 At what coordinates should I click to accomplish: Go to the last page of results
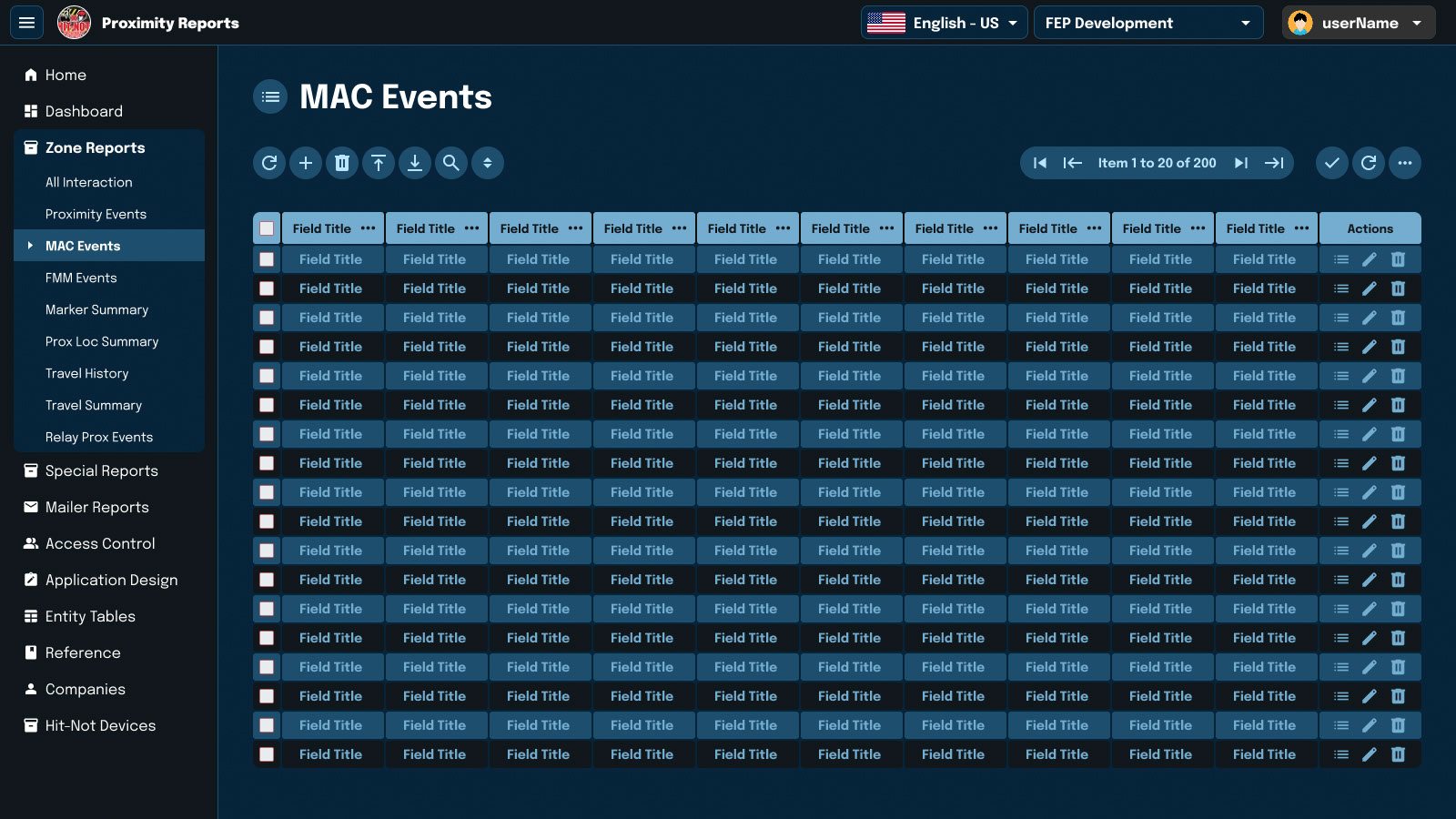[1274, 163]
